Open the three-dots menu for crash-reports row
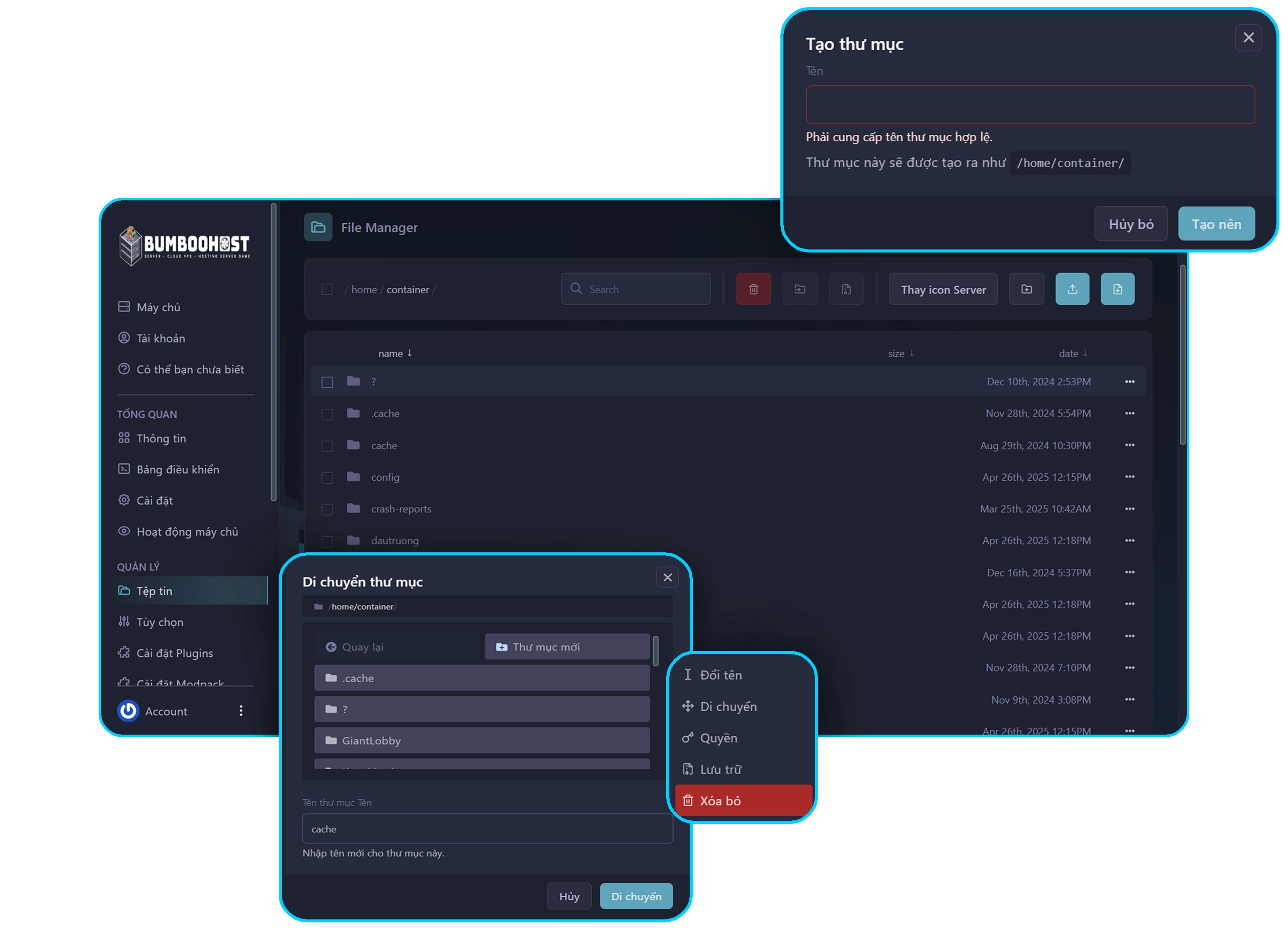Viewport: 1288px width, 932px height. point(1130,509)
